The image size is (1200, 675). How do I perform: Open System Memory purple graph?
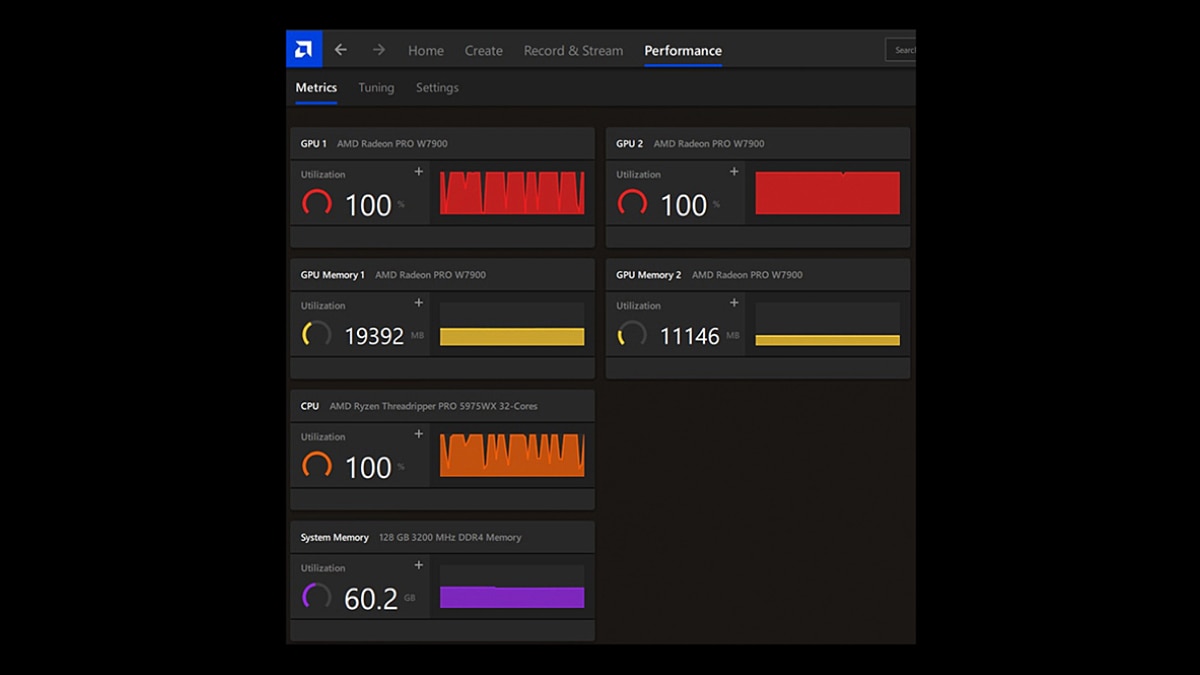[x=512, y=586]
